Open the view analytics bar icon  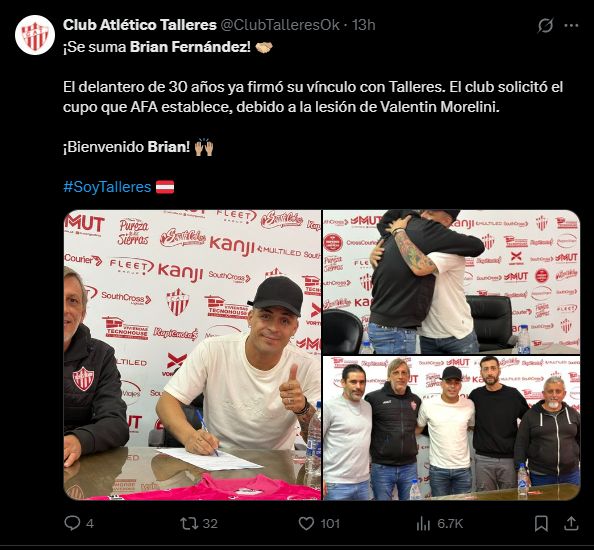point(423,523)
